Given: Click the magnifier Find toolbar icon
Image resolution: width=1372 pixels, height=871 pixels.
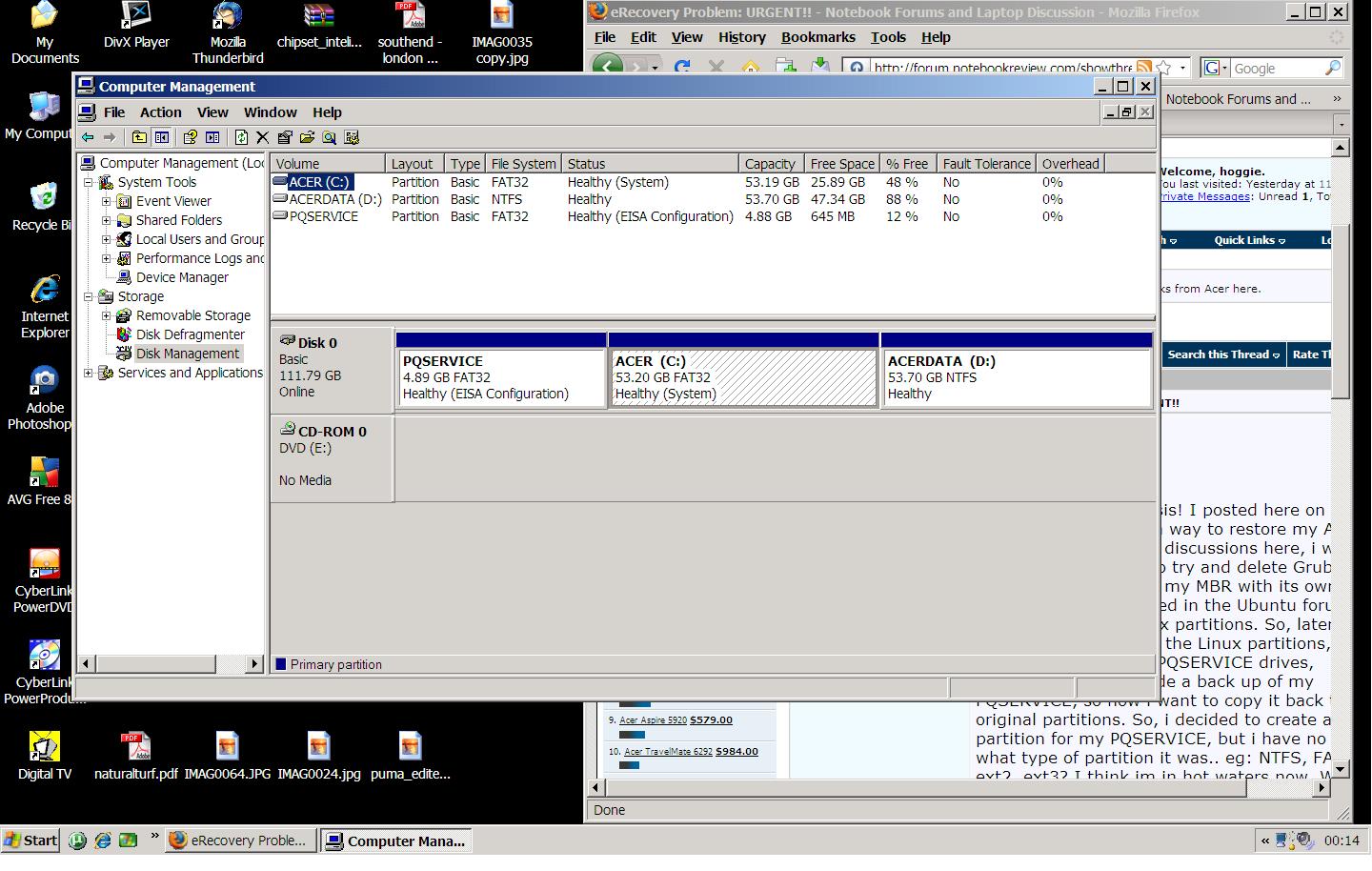Looking at the screenshot, I should click(x=330, y=138).
